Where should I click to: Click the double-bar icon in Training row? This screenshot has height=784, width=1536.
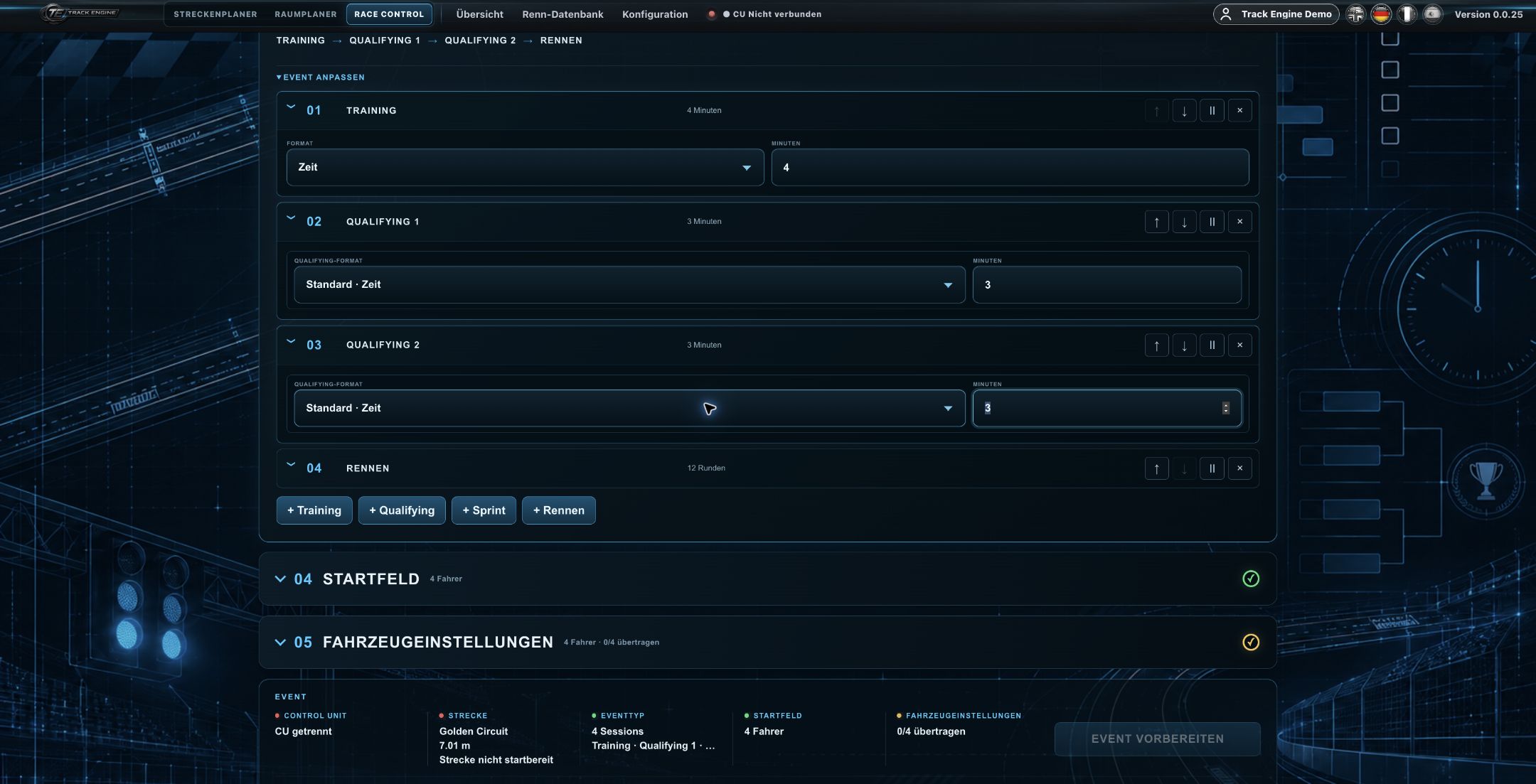[1212, 111]
